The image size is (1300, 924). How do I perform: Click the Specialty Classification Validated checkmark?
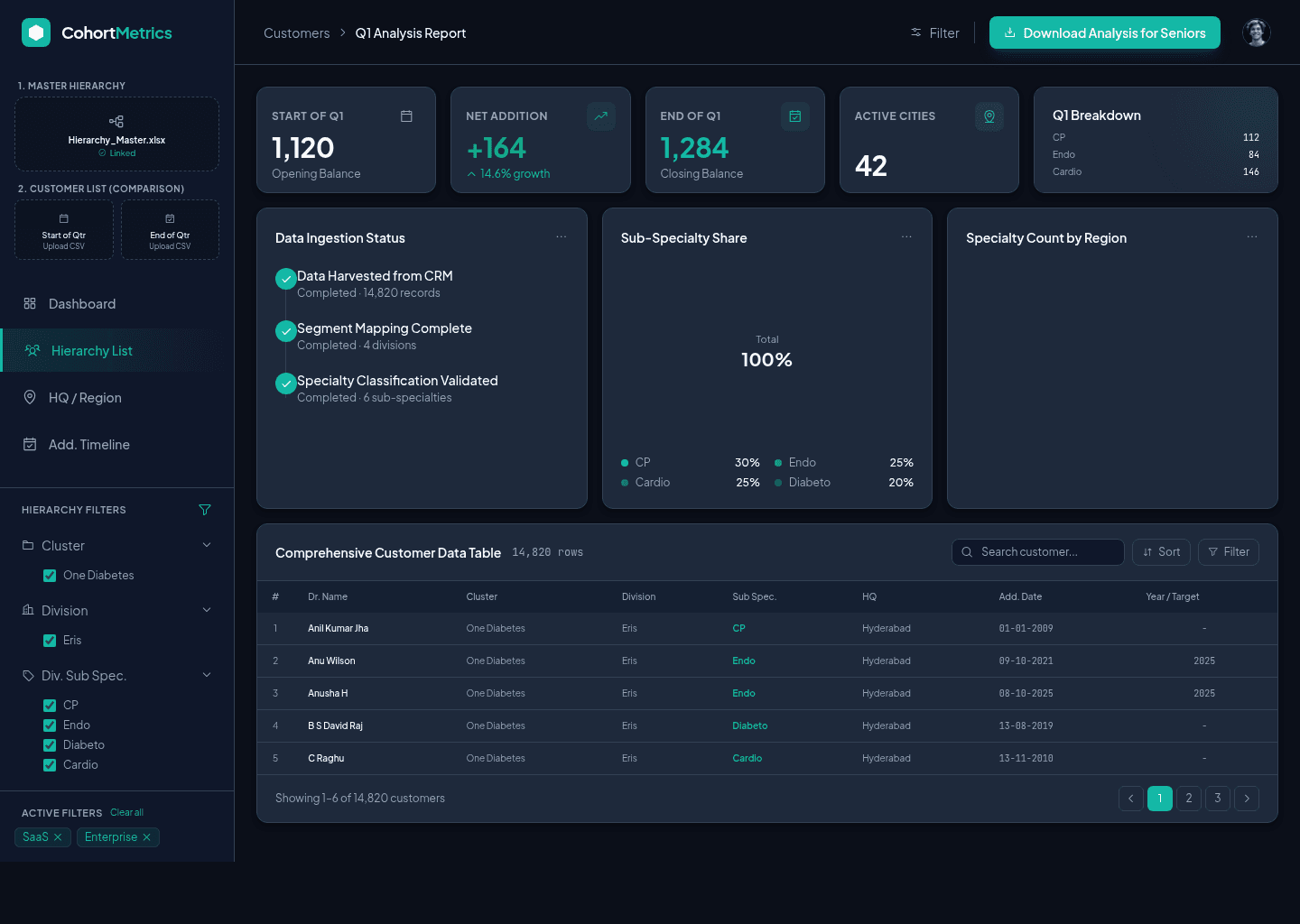tap(286, 383)
